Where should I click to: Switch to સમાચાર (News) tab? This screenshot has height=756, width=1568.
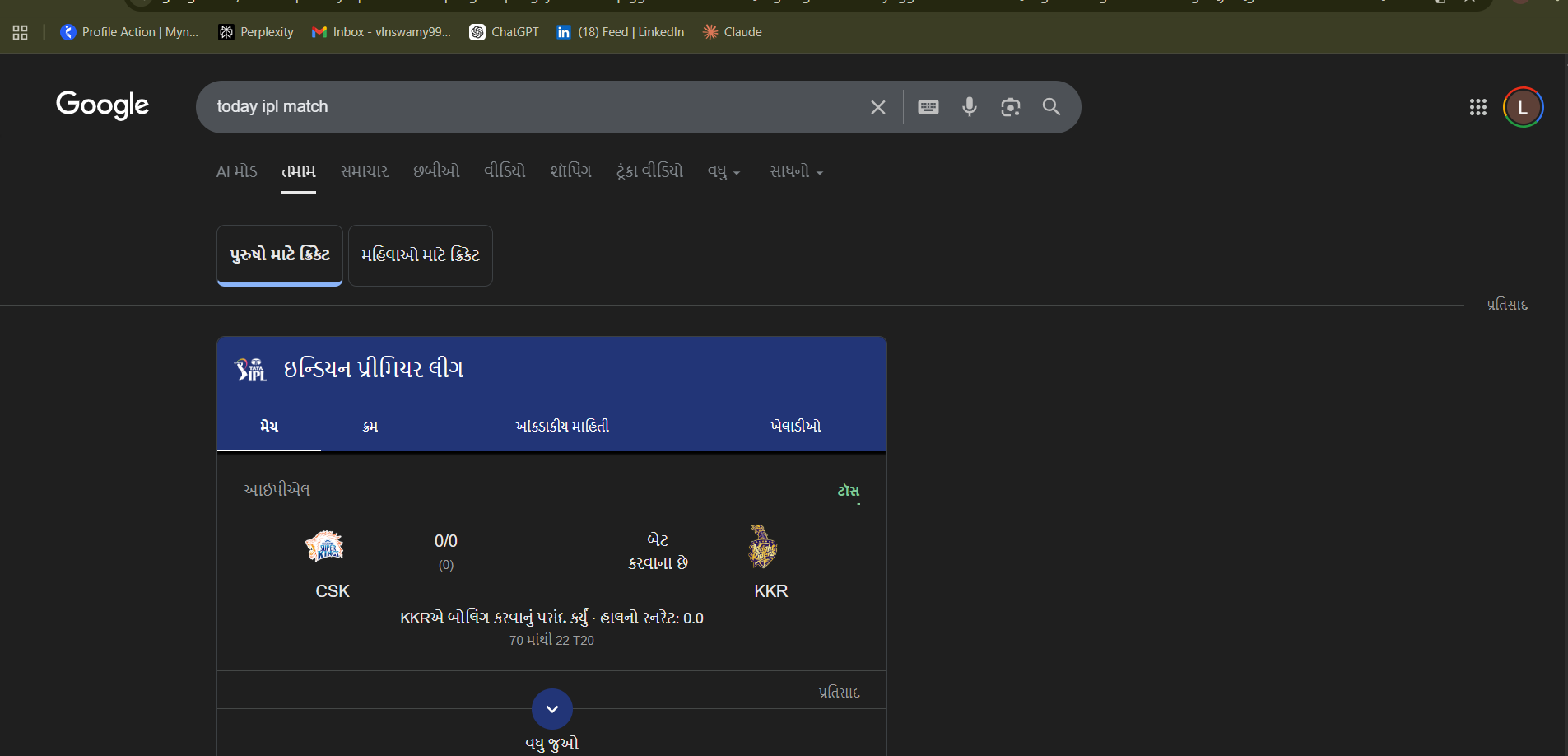(x=365, y=171)
